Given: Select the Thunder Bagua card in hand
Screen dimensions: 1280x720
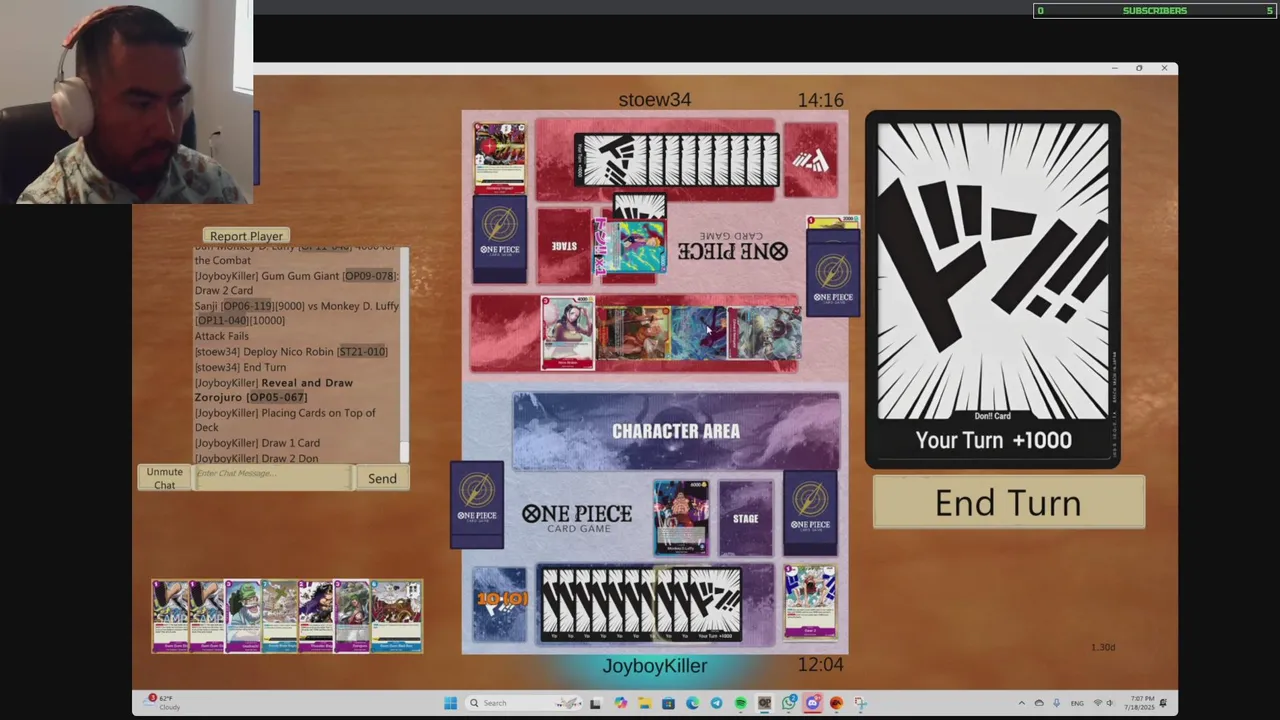Looking at the screenshot, I should 316,616.
